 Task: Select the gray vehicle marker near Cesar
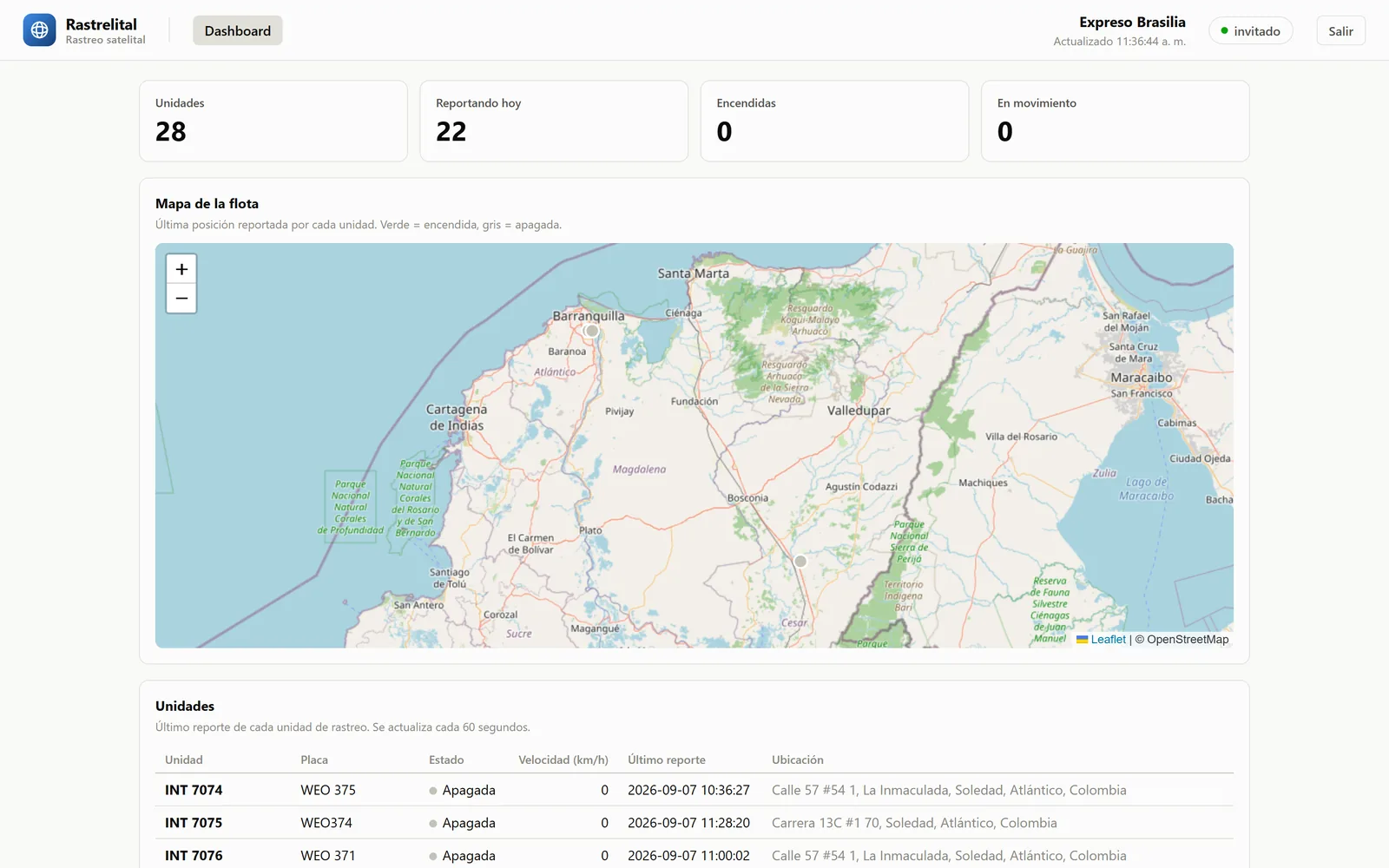point(800,562)
